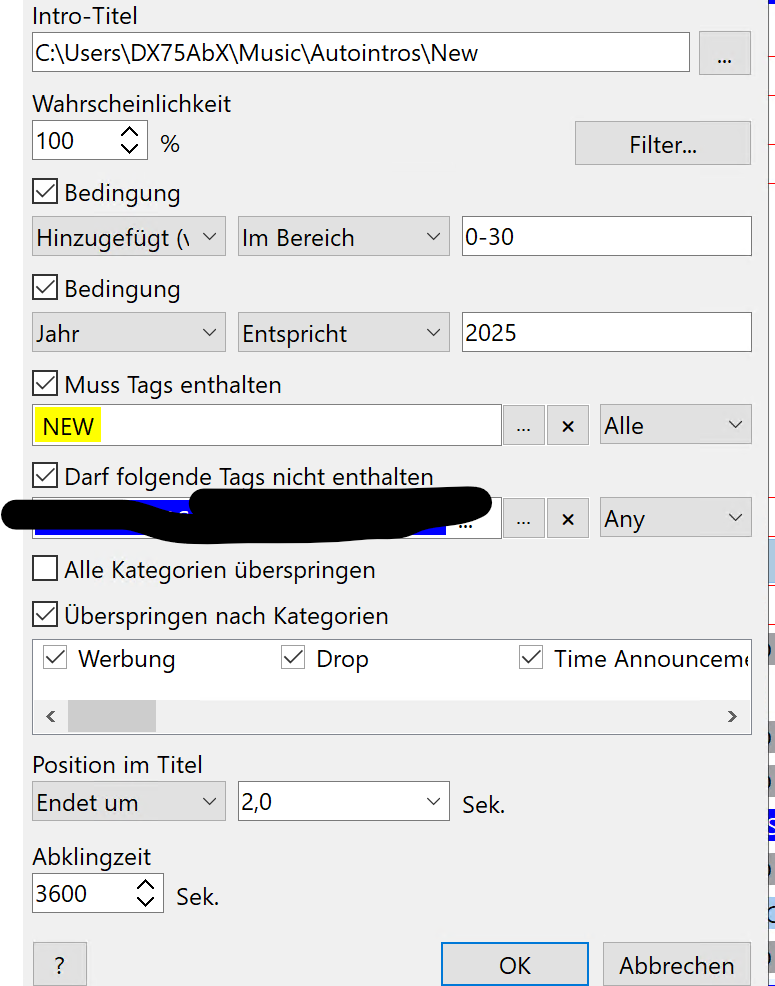
Task: Open the Any tag match dropdown
Action: 676,518
